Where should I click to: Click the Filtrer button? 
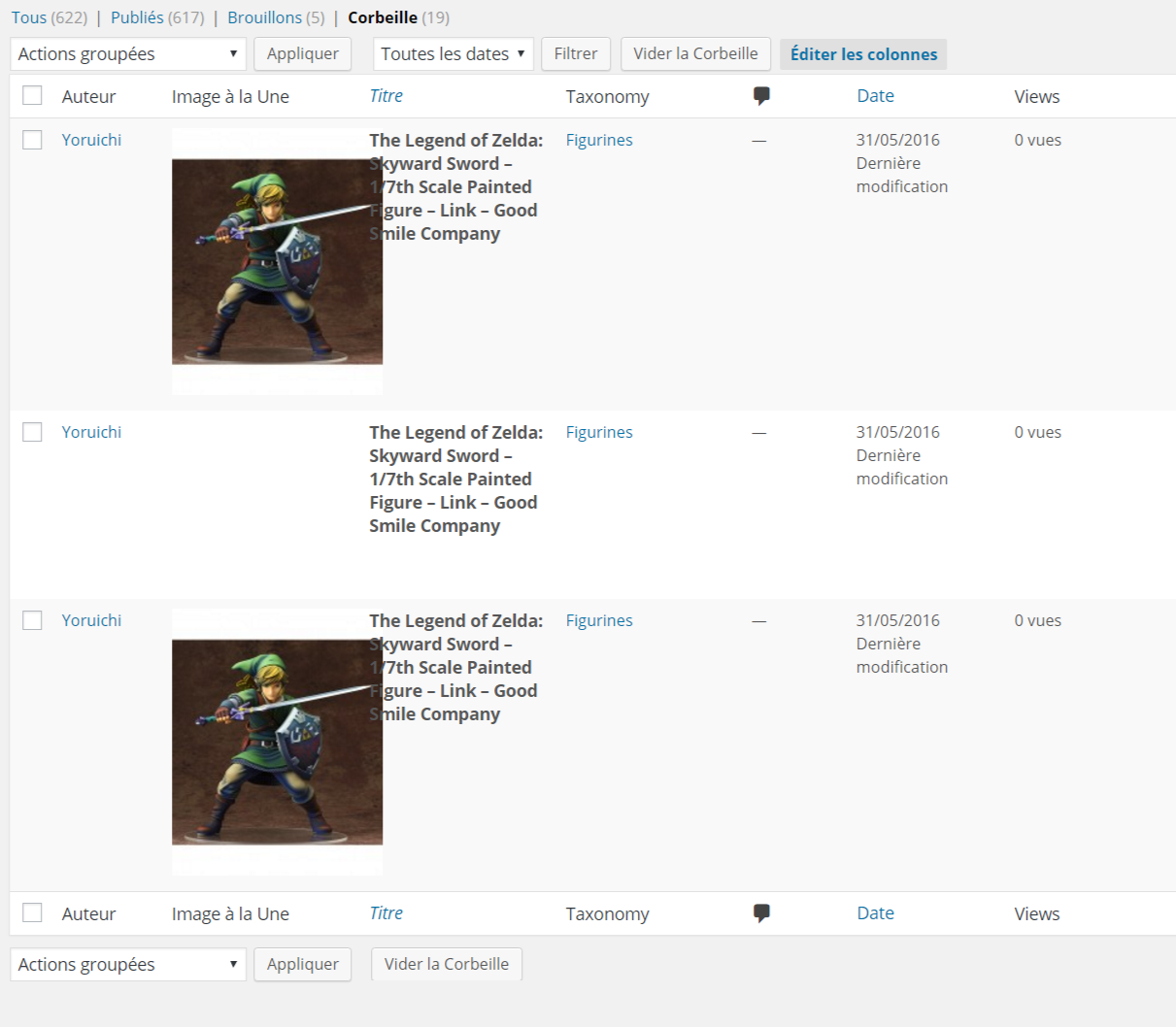[x=575, y=54]
